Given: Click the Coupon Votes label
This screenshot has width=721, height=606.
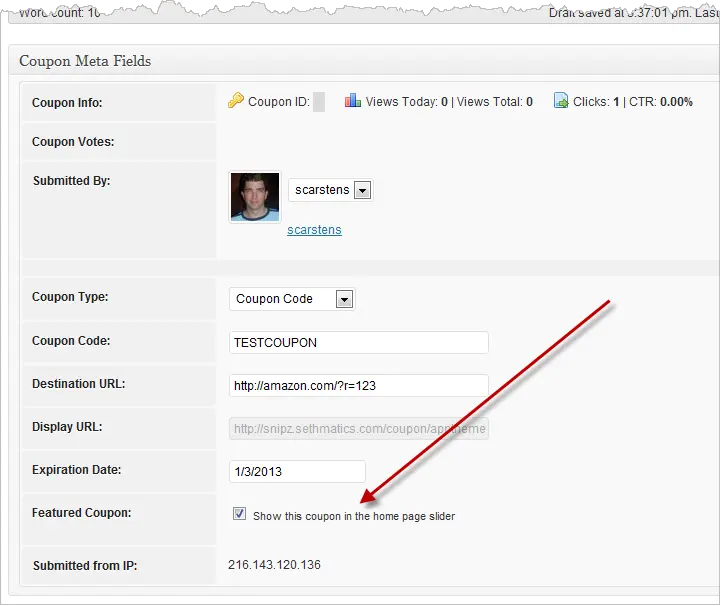Looking at the screenshot, I should coord(73,142).
